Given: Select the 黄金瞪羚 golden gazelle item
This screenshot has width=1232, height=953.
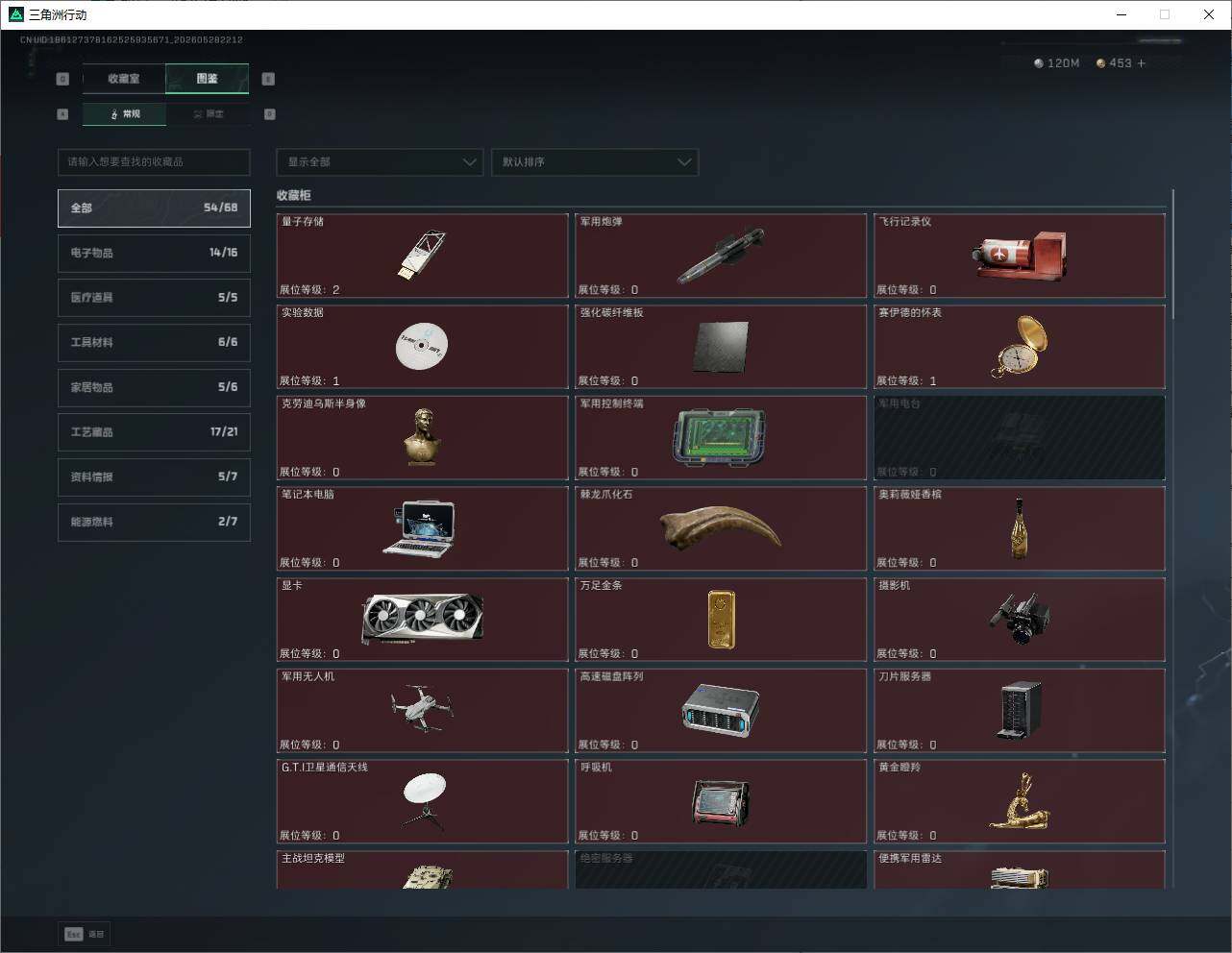Looking at the screenshot, I should [x=1020, y=802].
